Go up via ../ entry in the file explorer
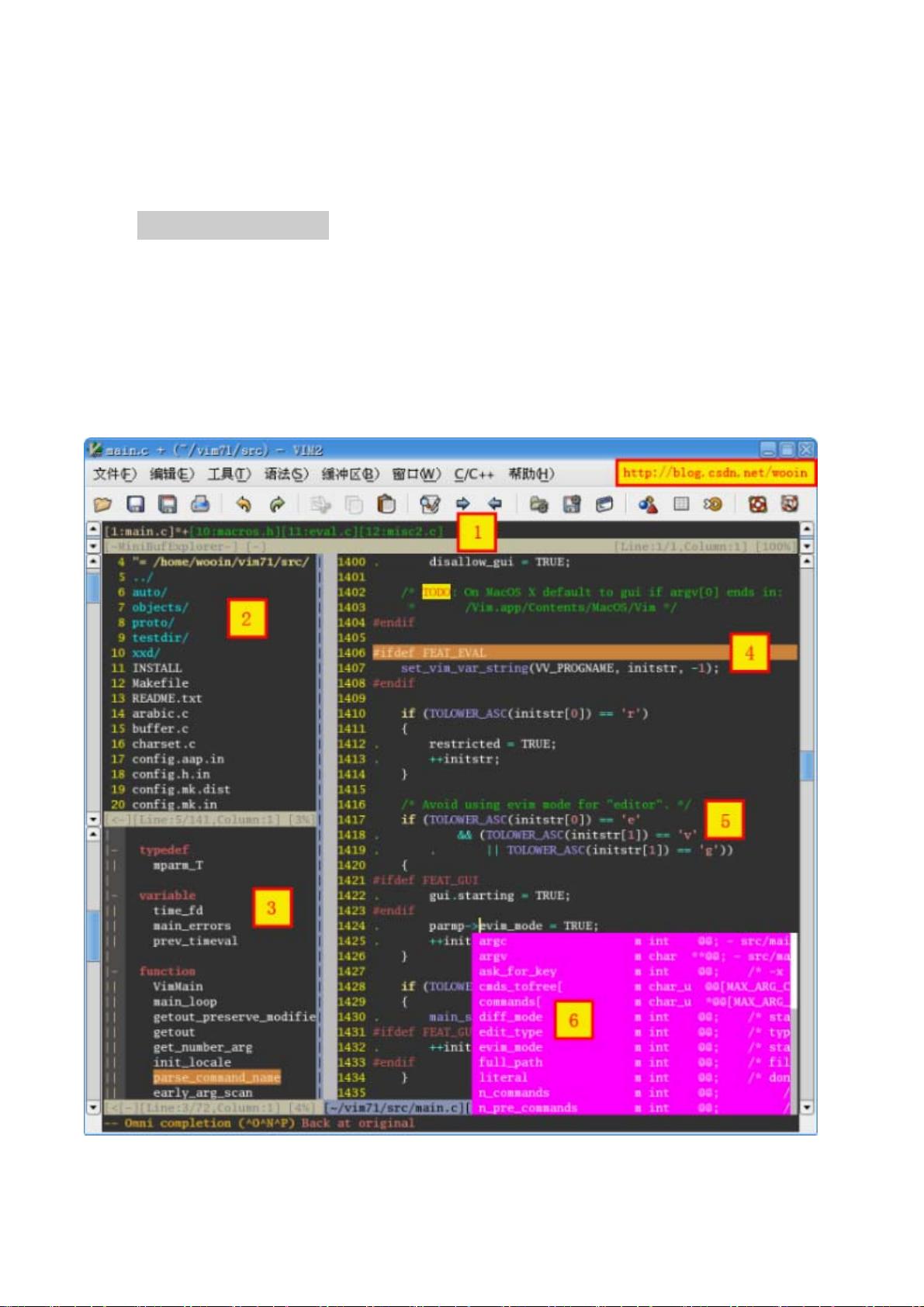 (143, 577)
